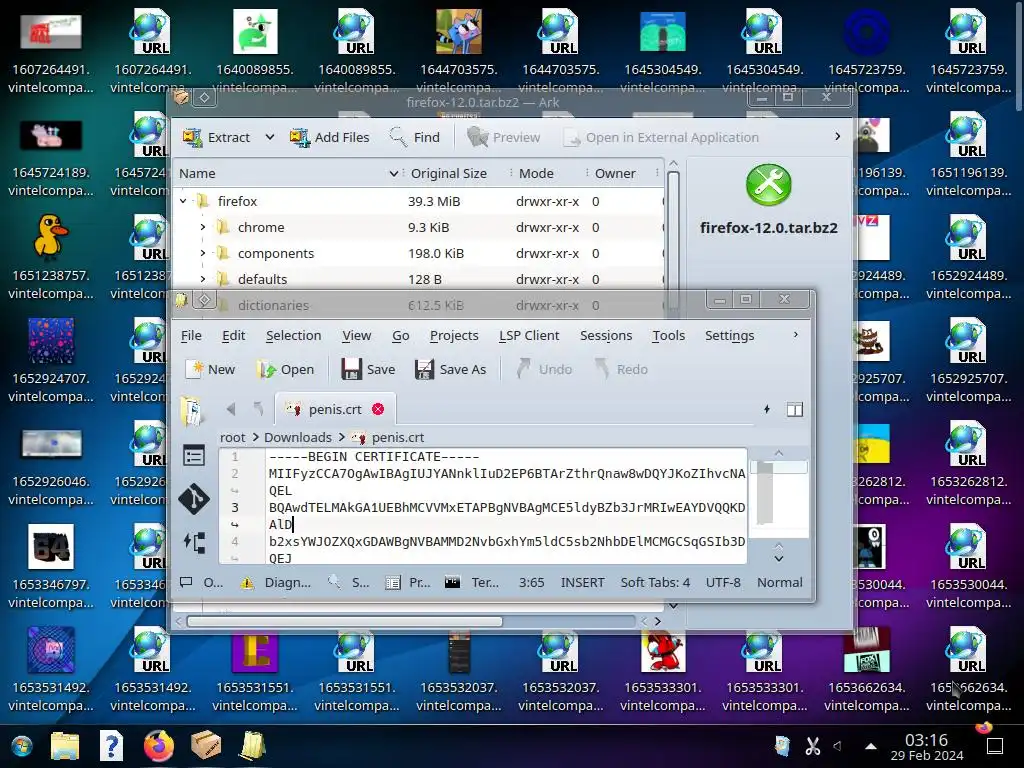Click the Ark horizontal scrollbar
The height and width of the screenshot is (768, 1024).
[345, 622]
